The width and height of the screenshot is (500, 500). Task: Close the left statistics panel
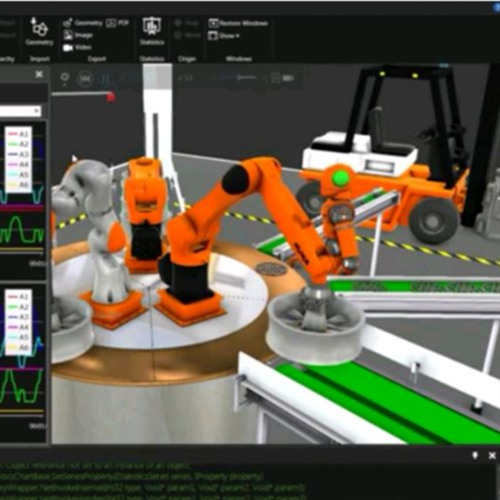pyautogui.click(x=39, y=74)
